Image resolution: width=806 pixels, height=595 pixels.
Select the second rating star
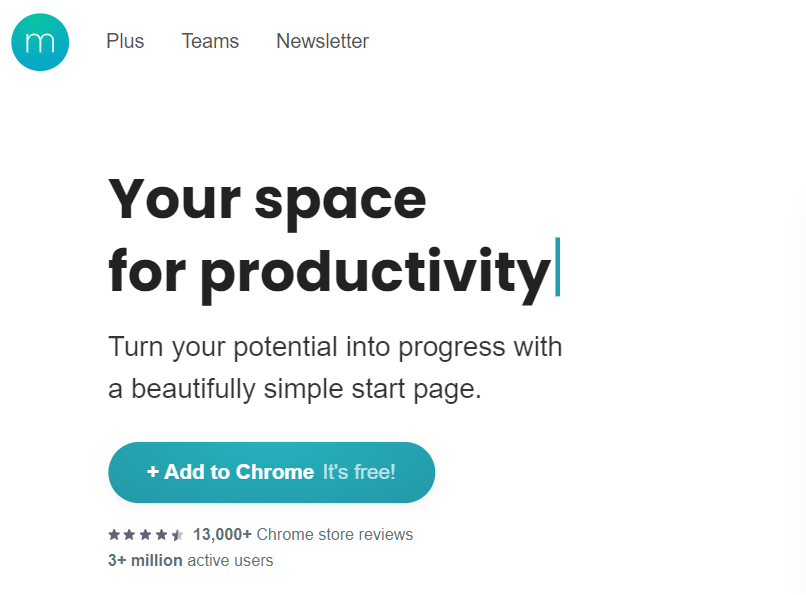[x=130, y=535]
